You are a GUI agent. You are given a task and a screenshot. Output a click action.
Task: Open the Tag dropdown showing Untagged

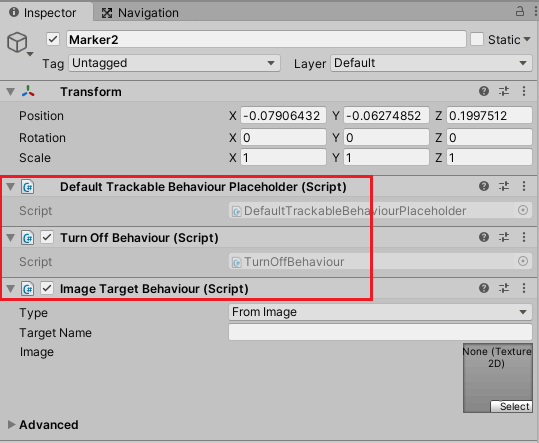pos(174,63)
